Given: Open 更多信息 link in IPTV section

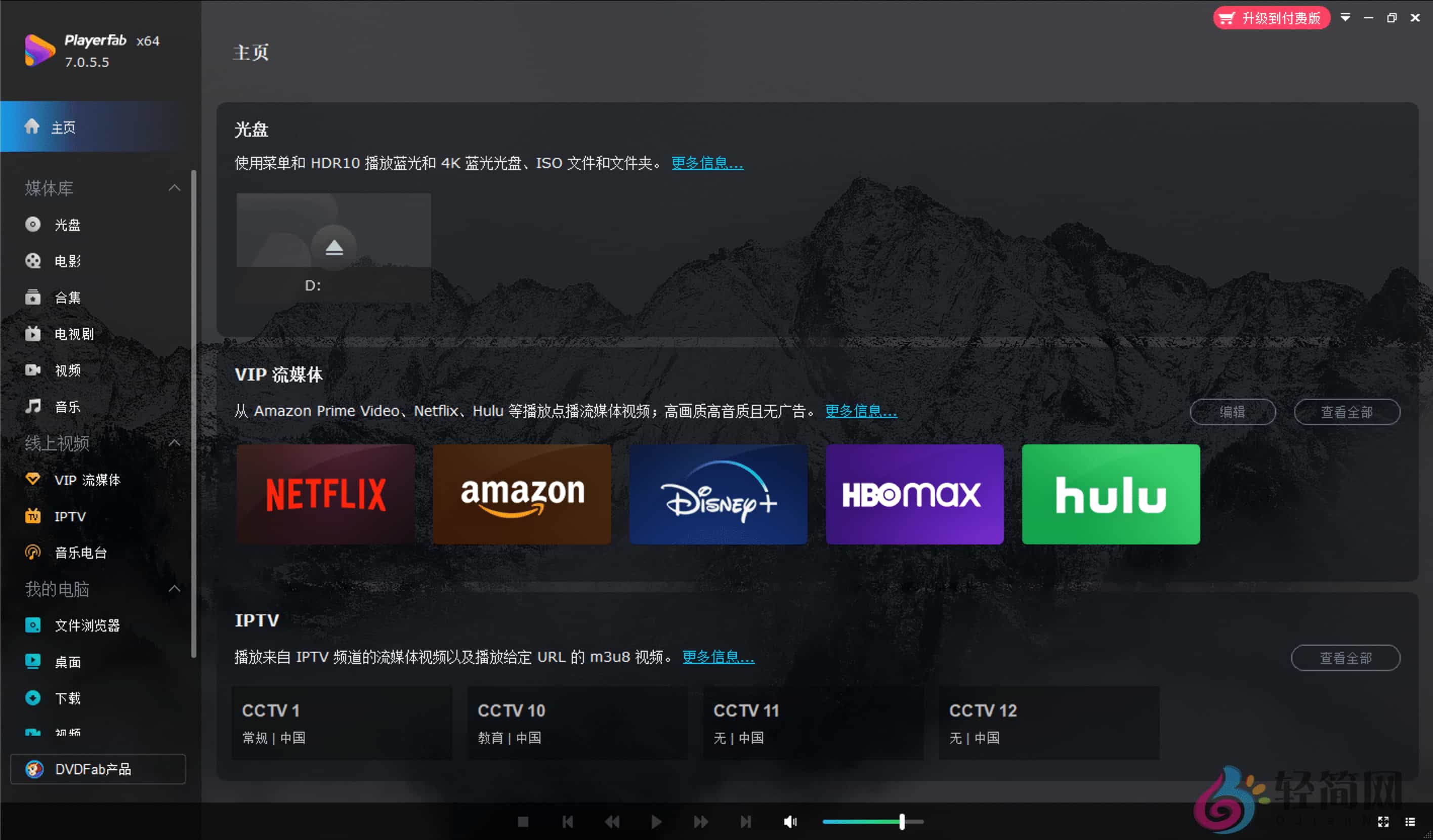Looking at the screenshot, I should 719,657.
